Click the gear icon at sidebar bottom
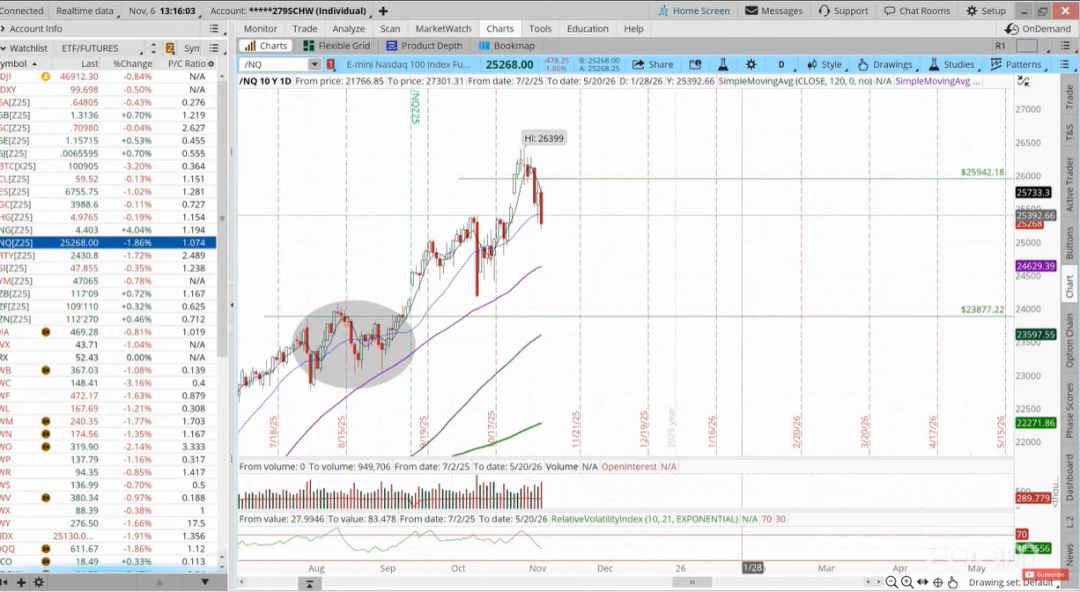This screenshot has height=592, width=1080. 39,582
